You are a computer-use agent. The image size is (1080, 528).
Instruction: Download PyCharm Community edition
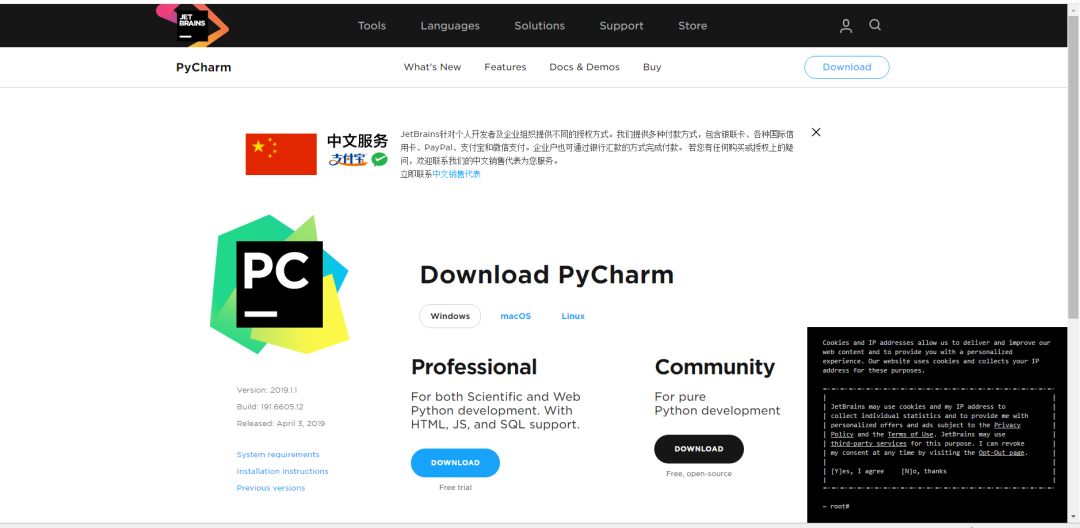pos(699,449)
